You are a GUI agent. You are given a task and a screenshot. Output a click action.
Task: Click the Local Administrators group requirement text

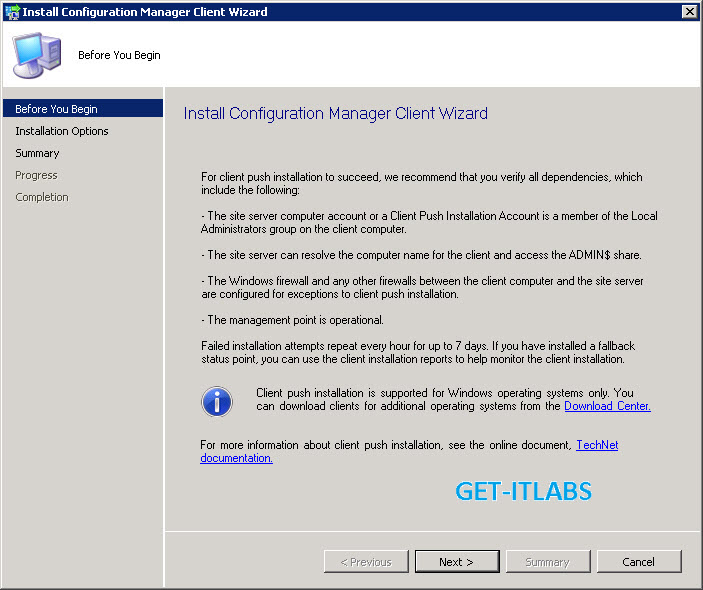click(430, 222)
